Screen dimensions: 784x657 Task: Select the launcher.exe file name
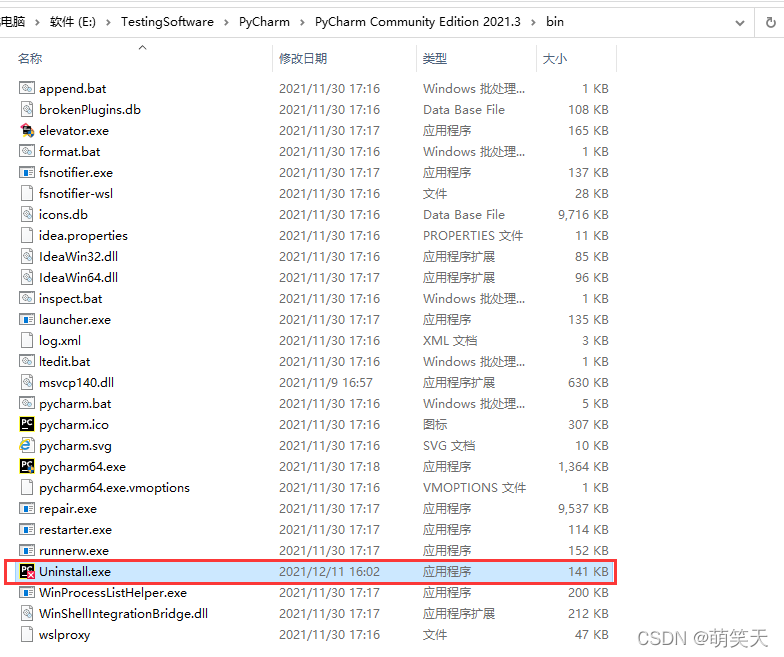[75, 320]
